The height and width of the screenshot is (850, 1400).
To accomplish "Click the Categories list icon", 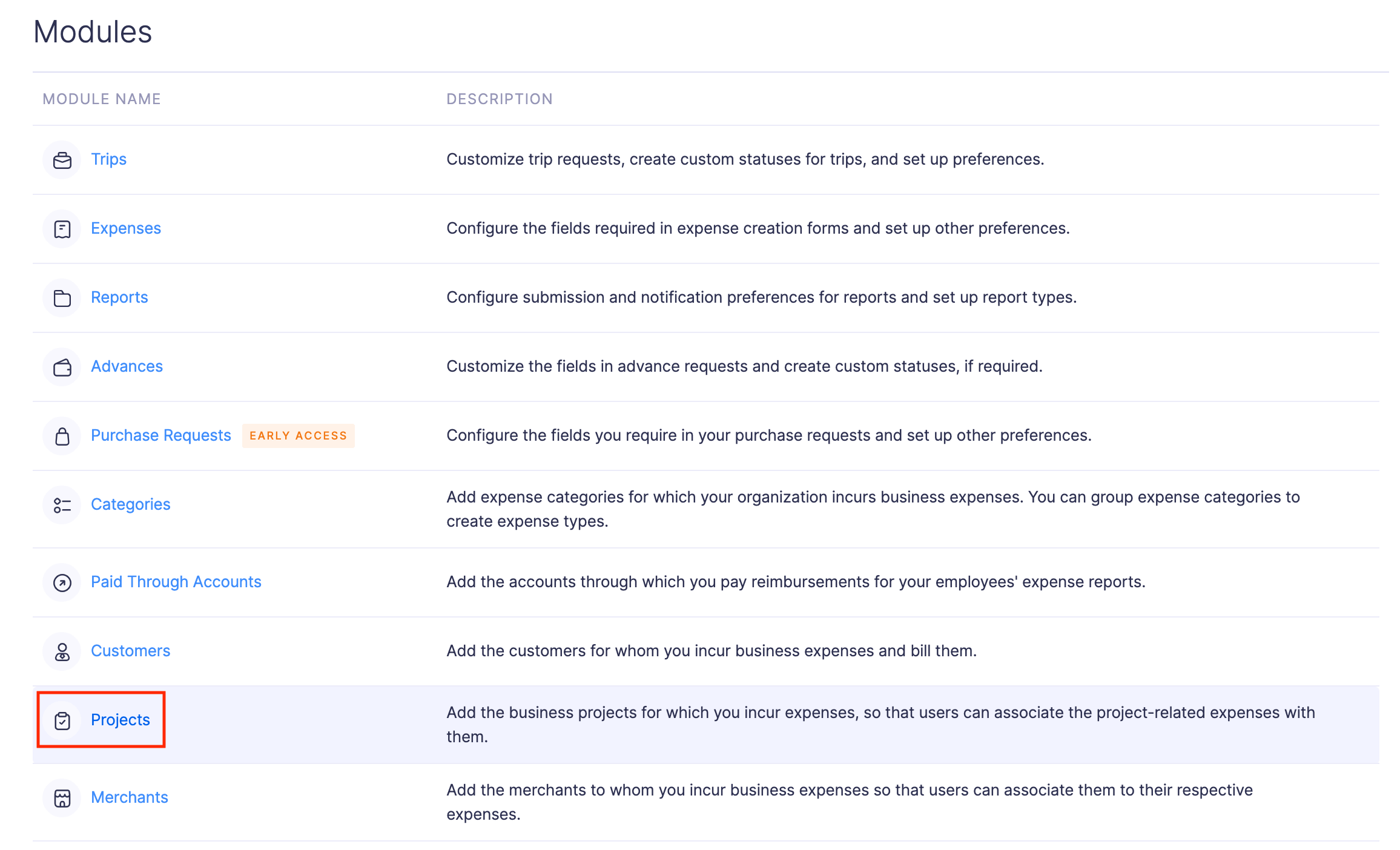I will point(62,505).
